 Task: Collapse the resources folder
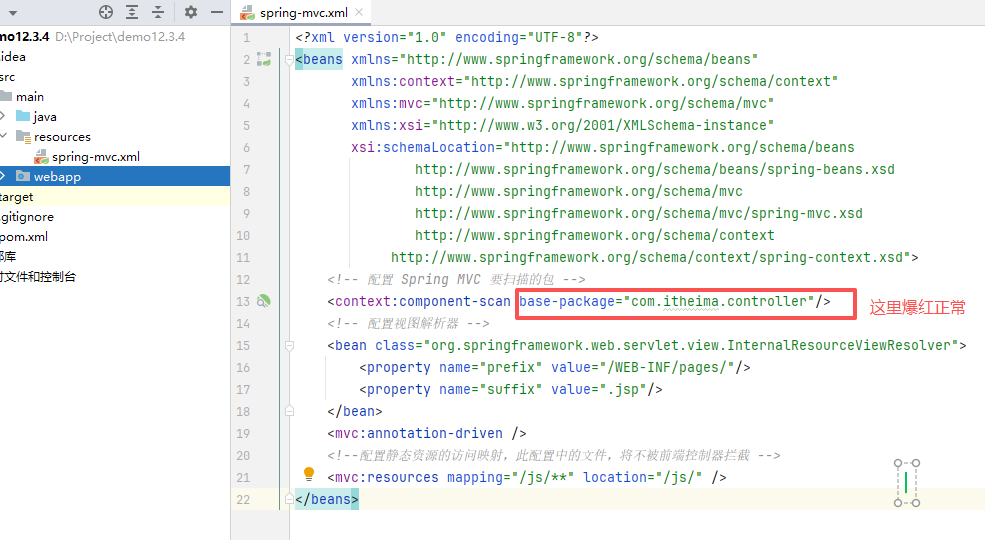click(3, 137)
